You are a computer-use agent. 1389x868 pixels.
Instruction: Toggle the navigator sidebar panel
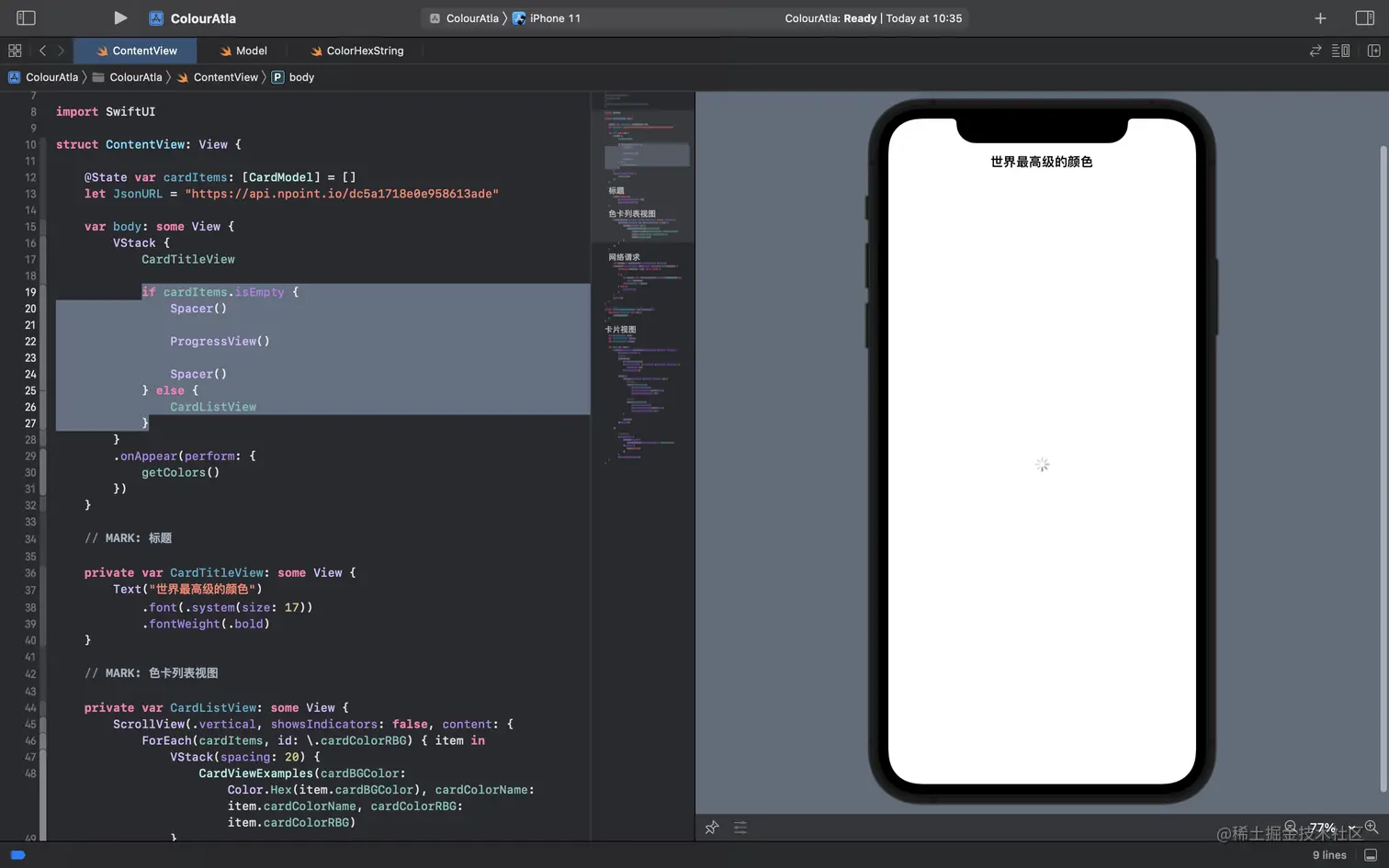(x=26, y=17)
